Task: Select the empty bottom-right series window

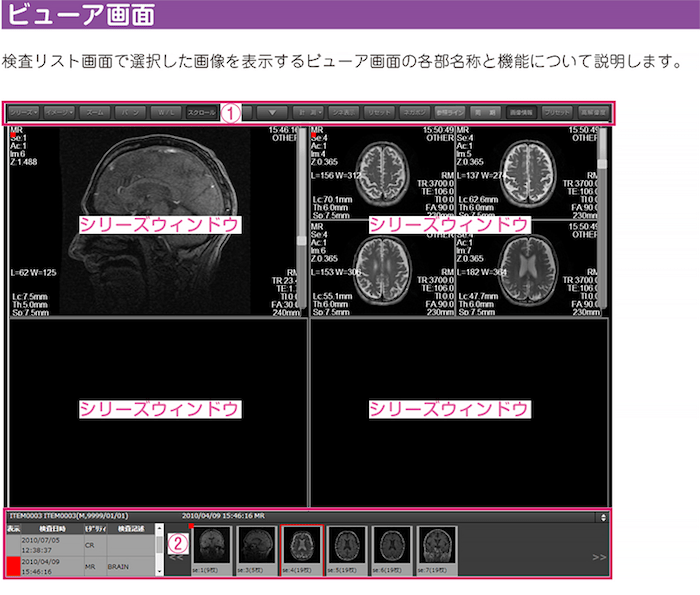Action: [459, 412]
